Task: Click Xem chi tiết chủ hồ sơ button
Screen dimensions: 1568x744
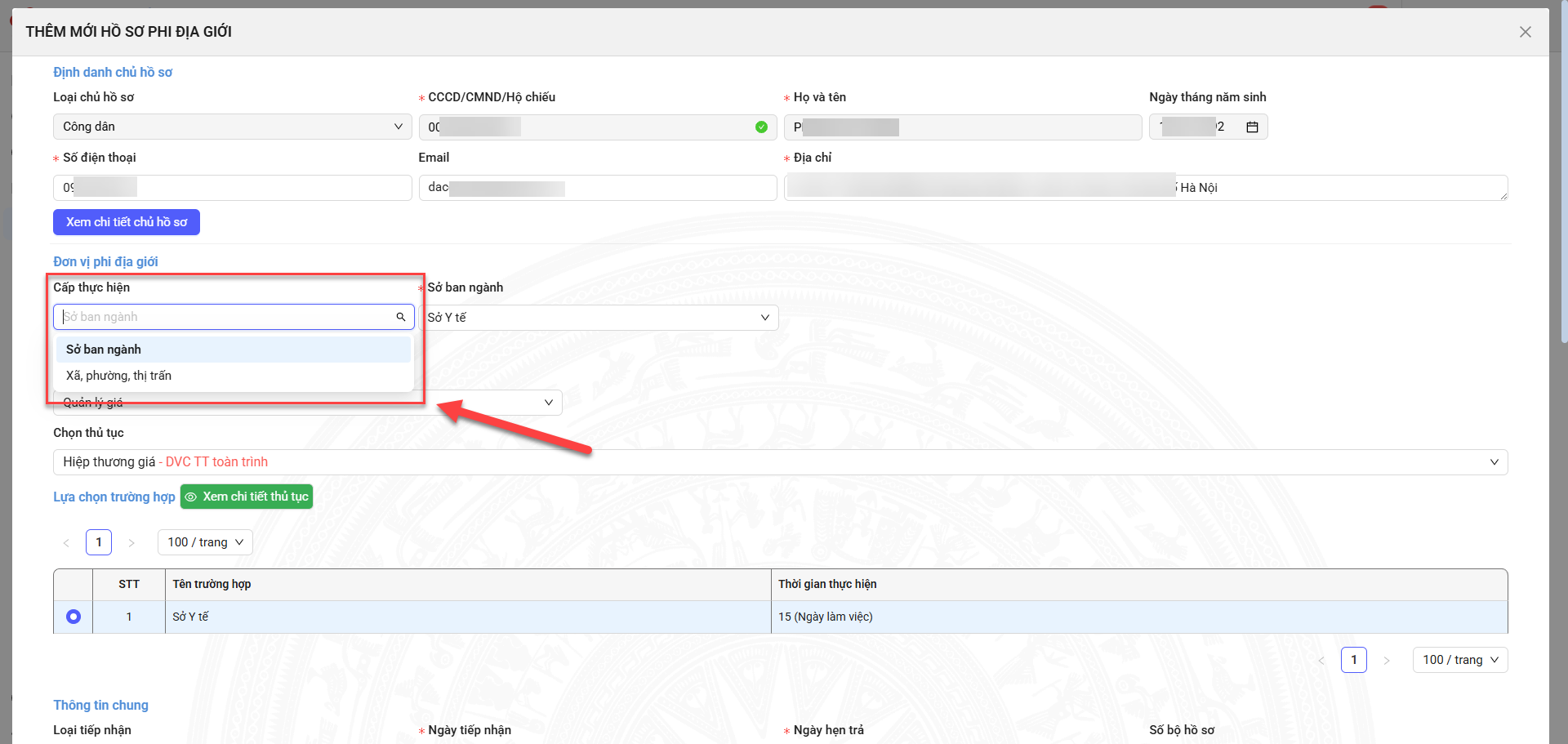Action: point(127,222)
